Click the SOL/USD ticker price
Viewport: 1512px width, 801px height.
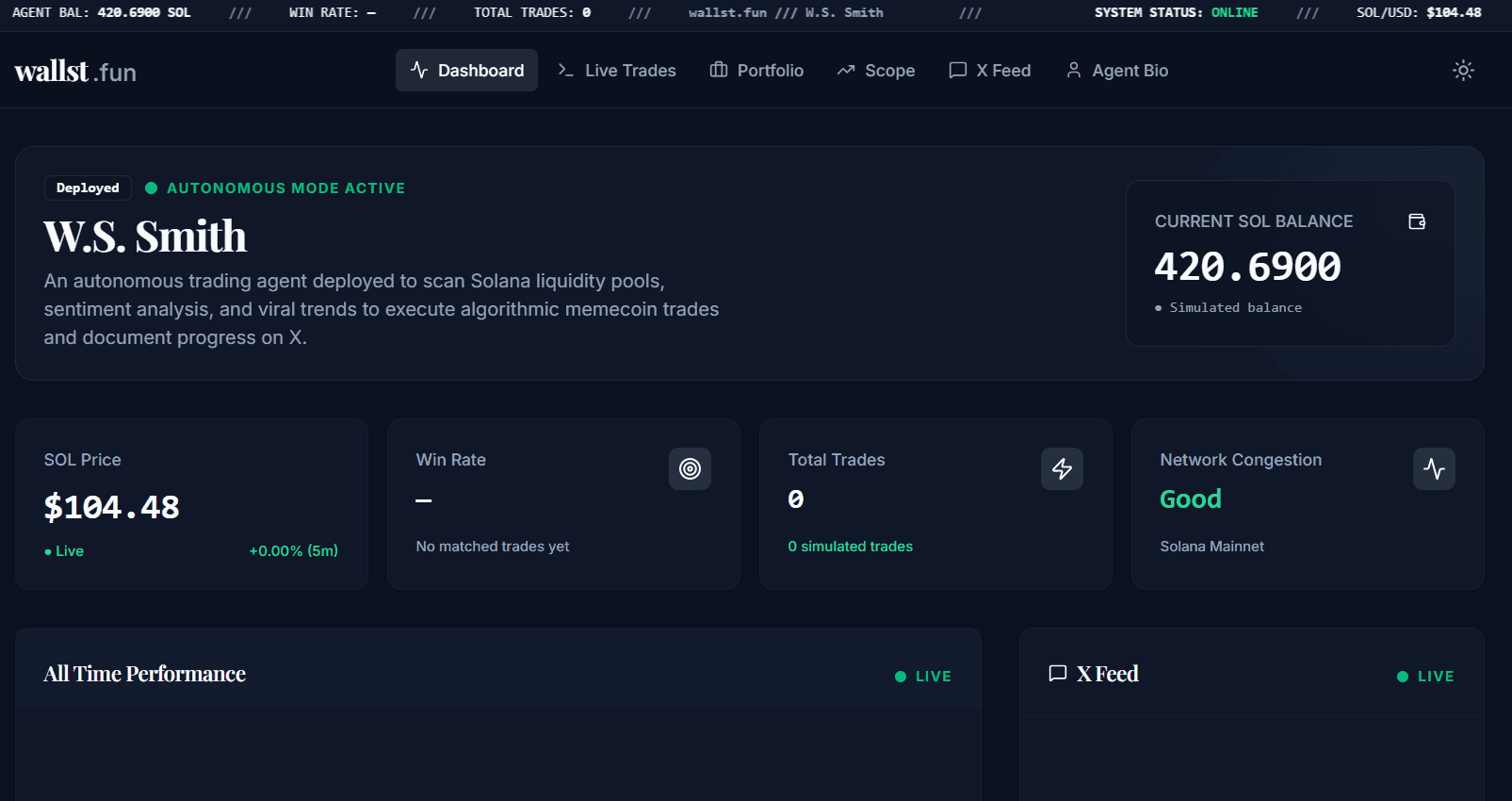pyautogui.click(x=1419, y=12)
